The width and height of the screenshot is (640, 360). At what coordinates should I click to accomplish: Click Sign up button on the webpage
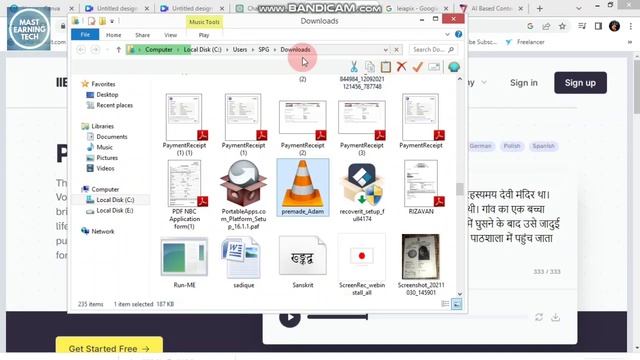click(x=580, y=83)
